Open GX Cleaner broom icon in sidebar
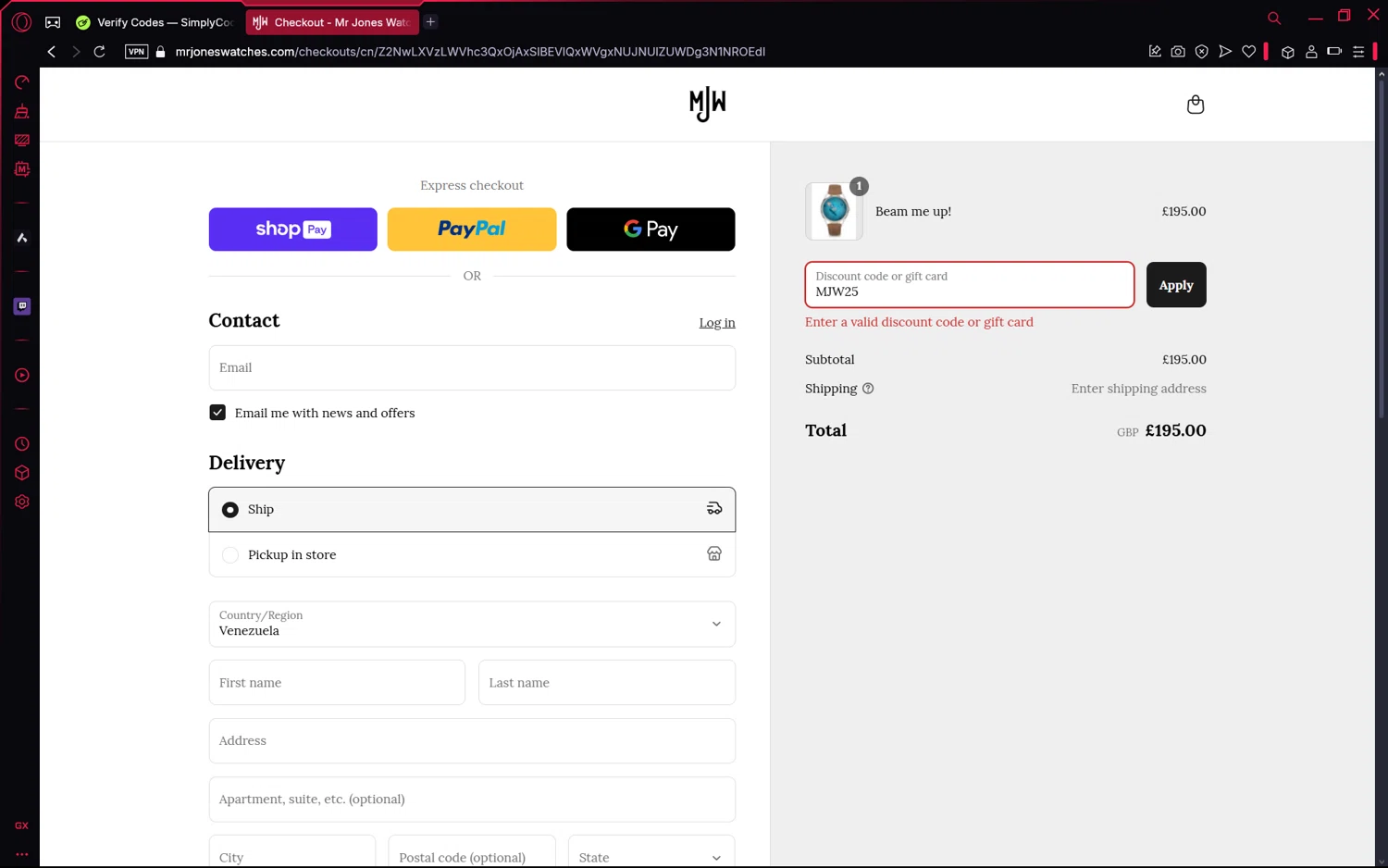 click(x=22, y=111)
